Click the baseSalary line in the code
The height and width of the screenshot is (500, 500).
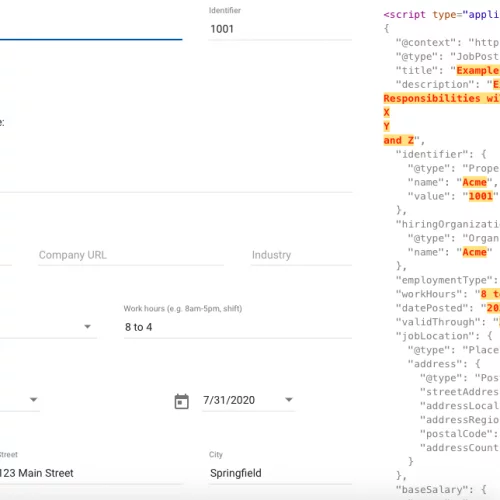pyautogui.click(x=441, y=490)
